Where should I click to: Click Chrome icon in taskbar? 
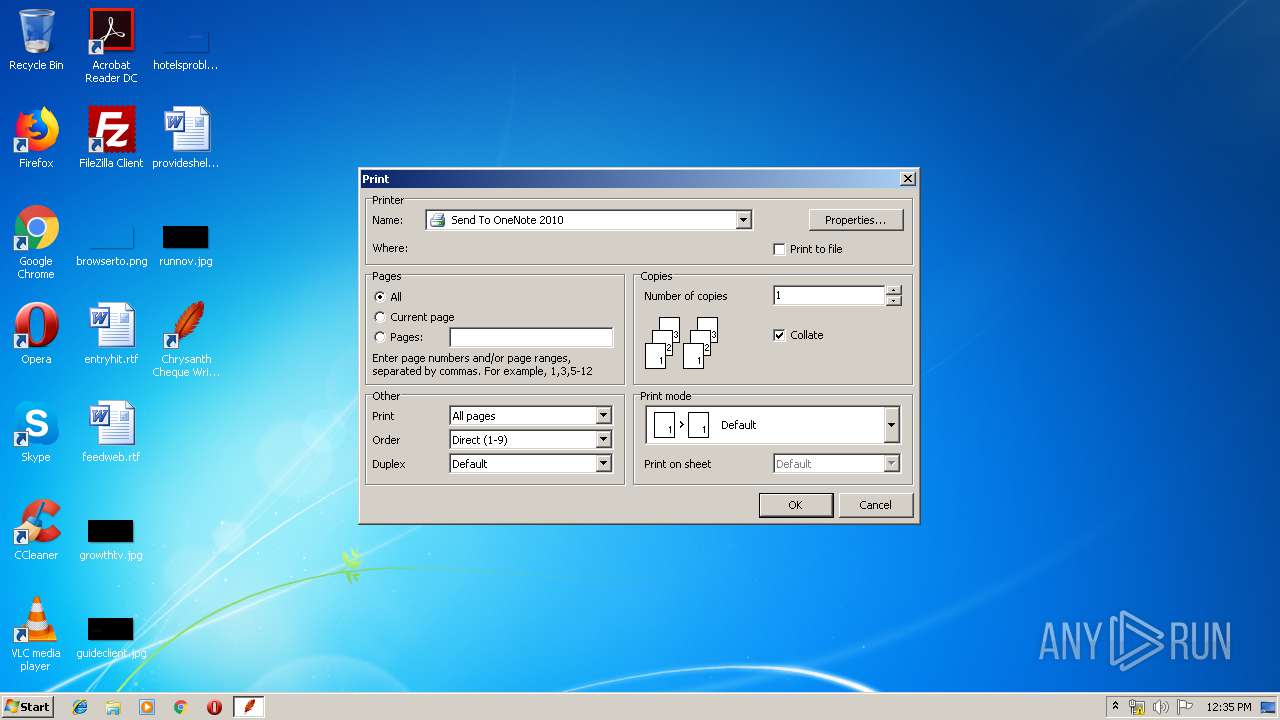click(181, 707)
